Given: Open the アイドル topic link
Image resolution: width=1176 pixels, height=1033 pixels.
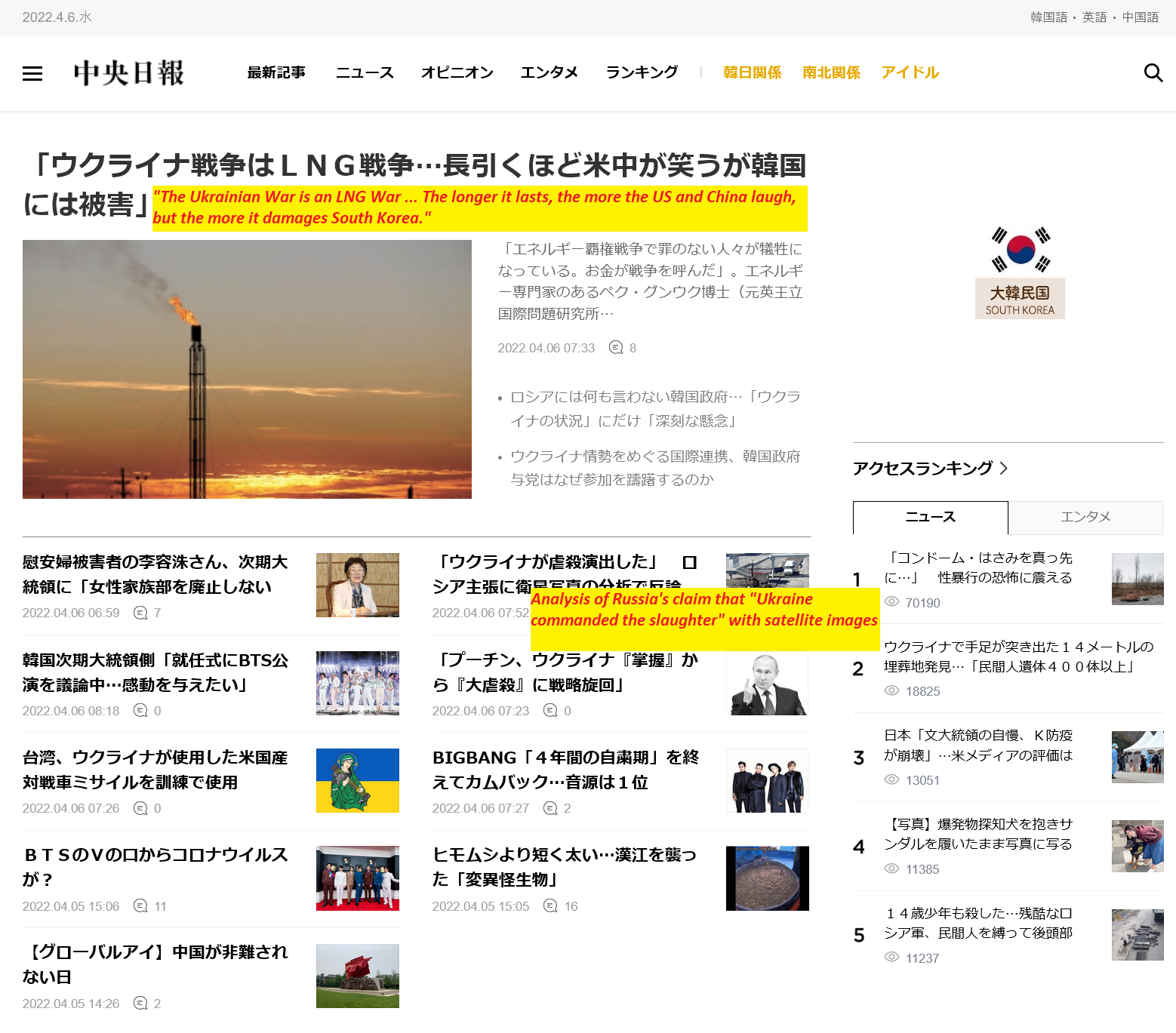Looking at the screenshot, I should [910, 72].
